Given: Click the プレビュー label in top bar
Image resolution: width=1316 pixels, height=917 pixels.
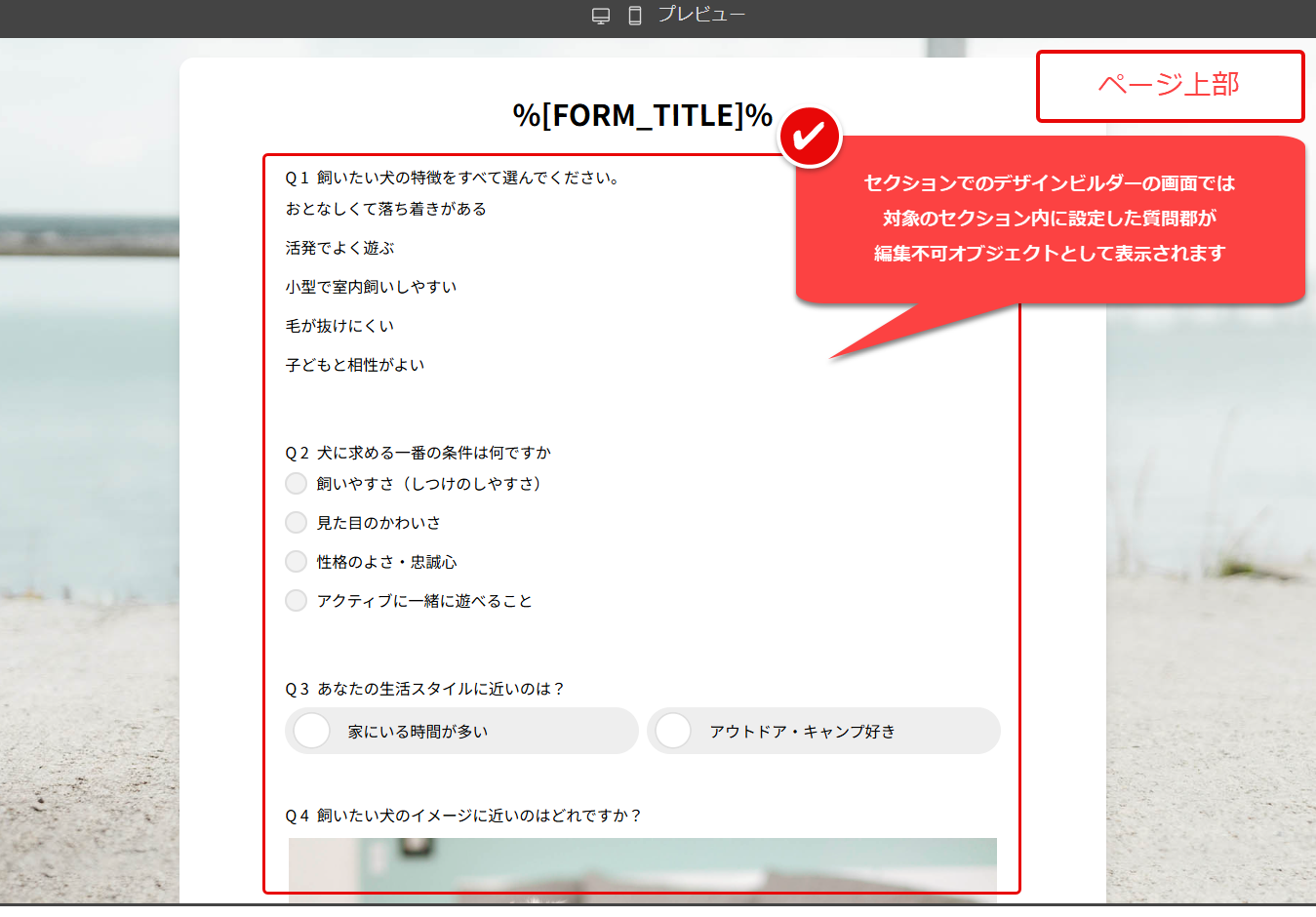Looking at the screenshot, I should [701, 14].
